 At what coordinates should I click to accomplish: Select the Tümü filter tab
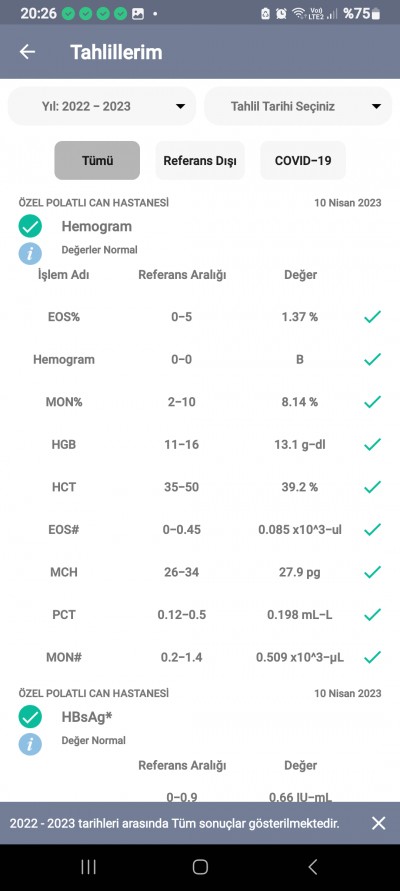pyautogui.click(x=97, y=160)
